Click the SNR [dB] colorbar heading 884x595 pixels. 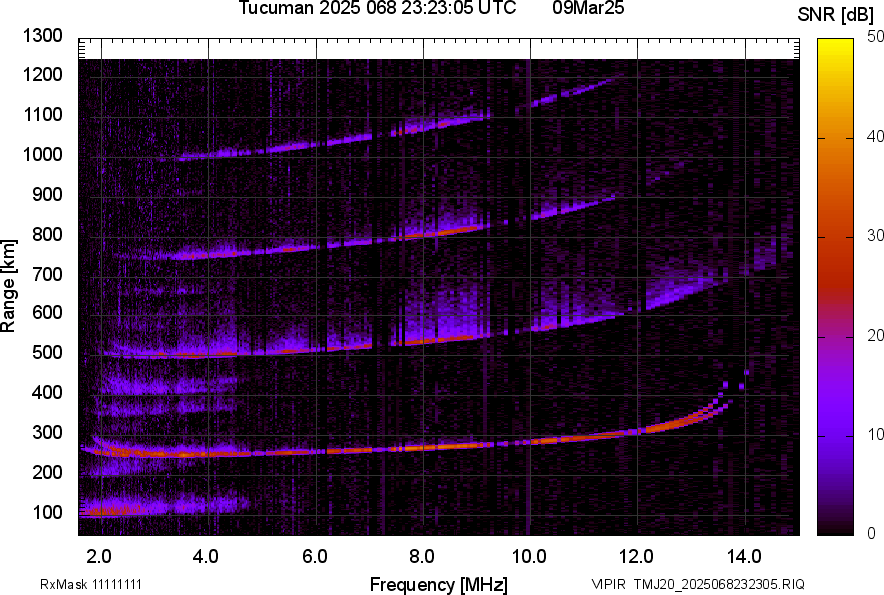[836, 15]
